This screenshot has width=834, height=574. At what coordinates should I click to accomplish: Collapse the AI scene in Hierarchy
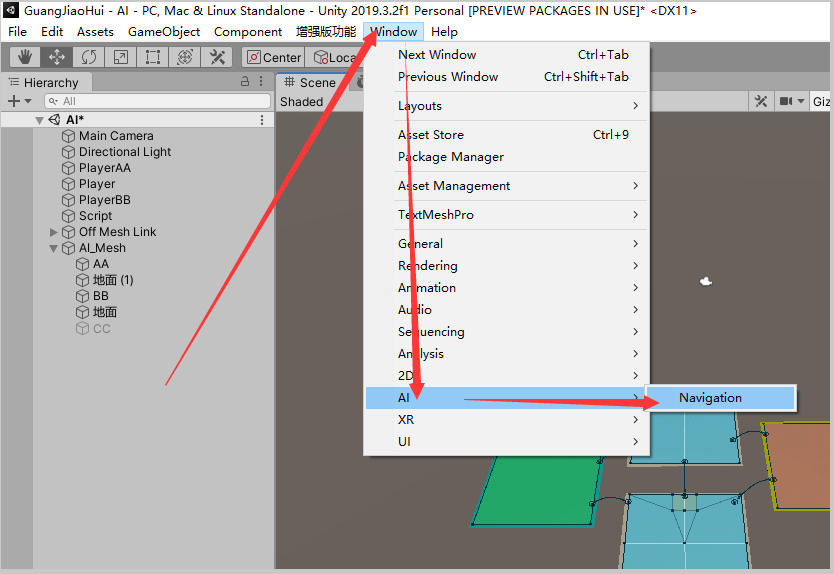pos(39,120)
